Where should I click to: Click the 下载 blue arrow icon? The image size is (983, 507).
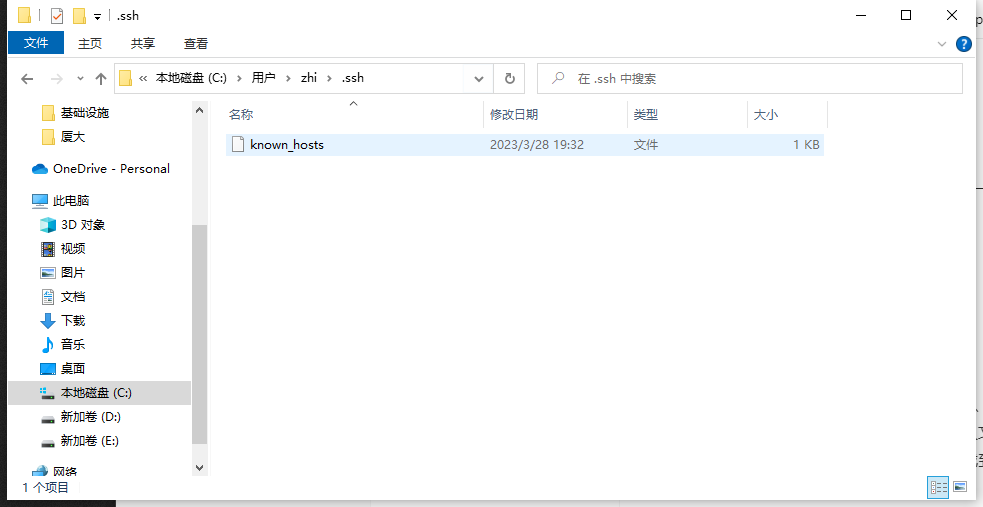point(48,321)
